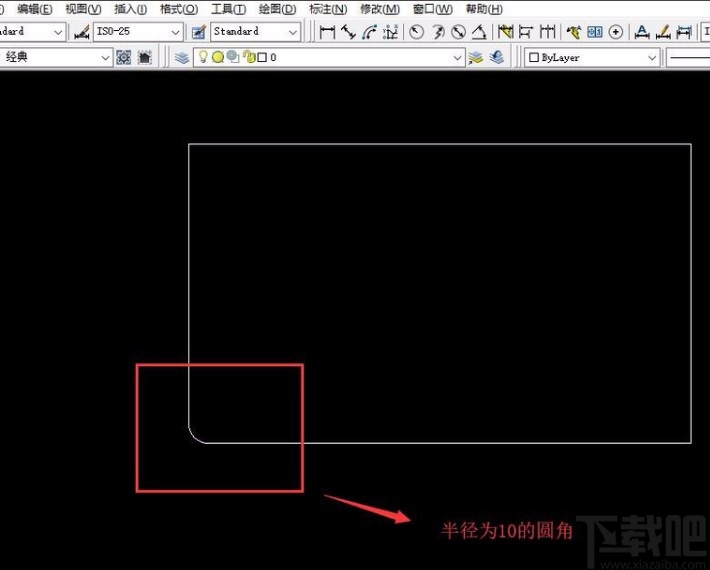Click the top edge of the rectangle

pyautogui.click(x=440, y=144)
